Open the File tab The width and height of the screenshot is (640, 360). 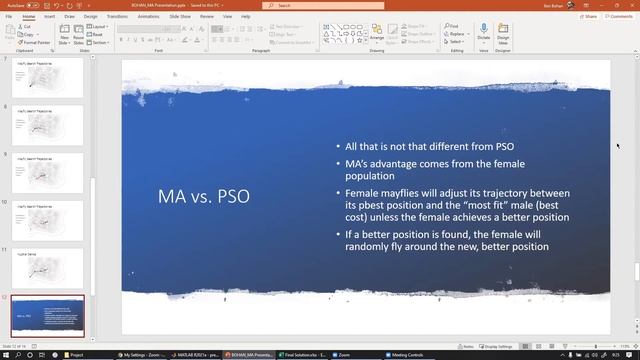[x=9, y=16]
